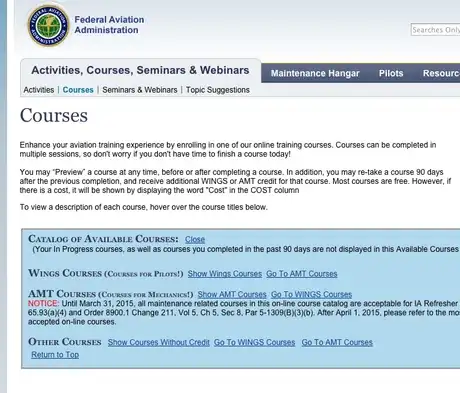The image size is (460, 393).
Task: Click the Wings Courses section heading
Action: click(106, 273)
